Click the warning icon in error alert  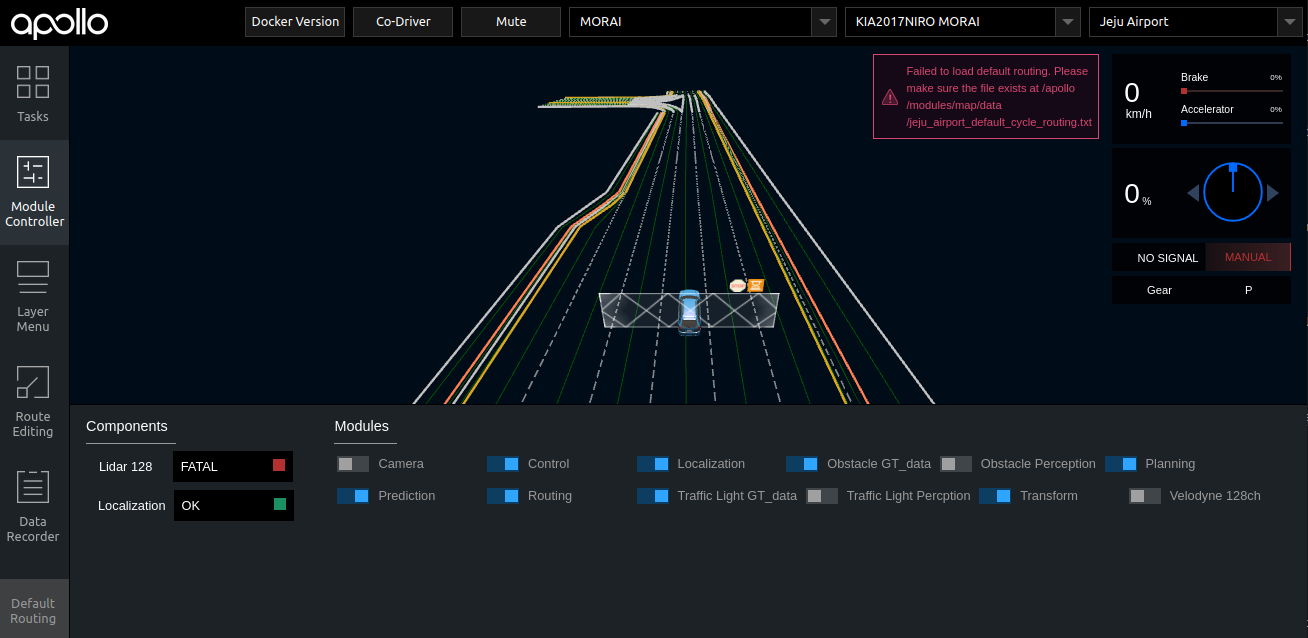889,97
